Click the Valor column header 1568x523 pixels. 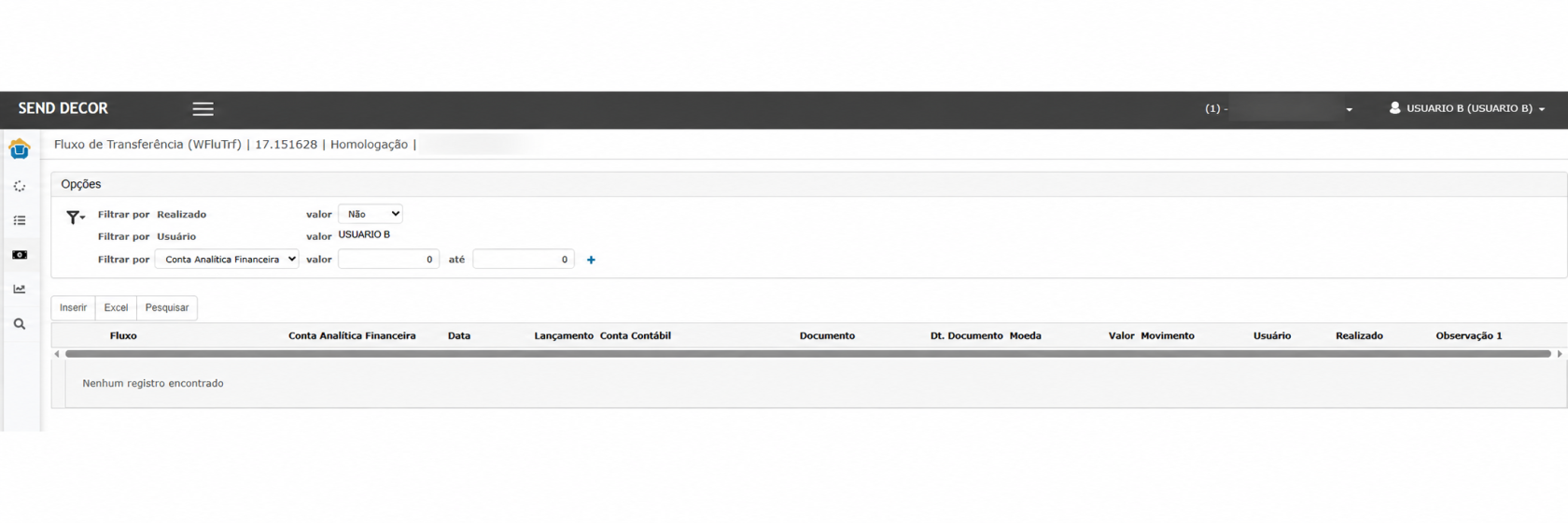(1121, 335)
